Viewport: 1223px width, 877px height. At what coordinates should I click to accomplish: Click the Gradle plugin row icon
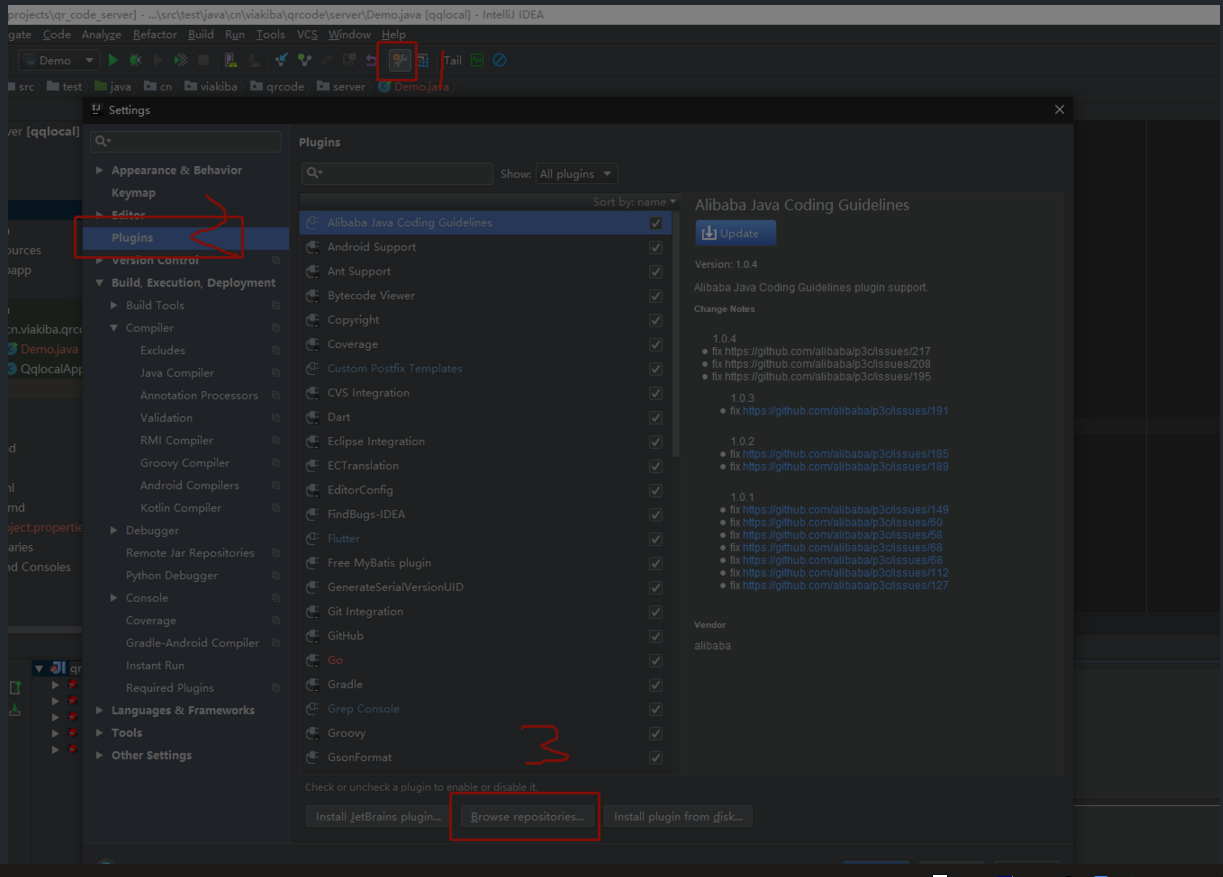313,684
